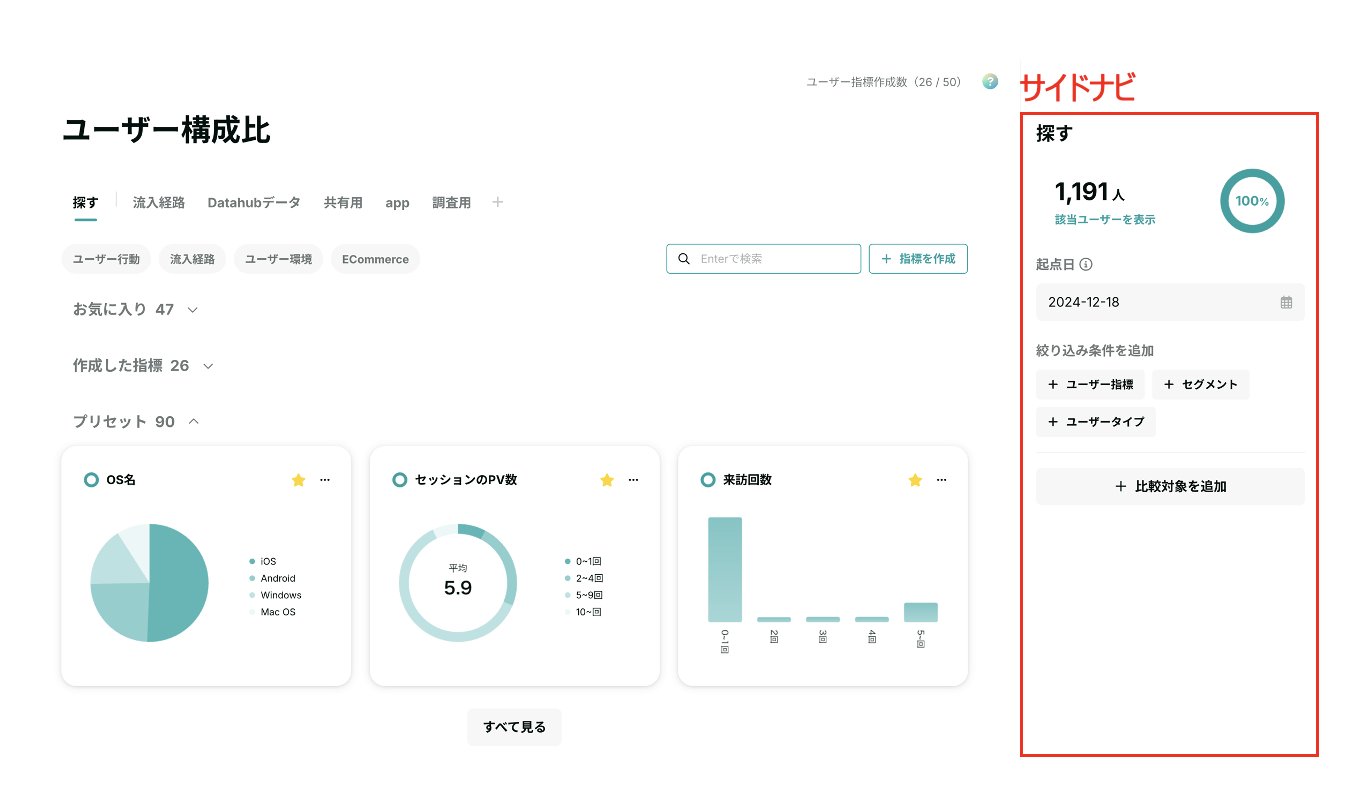This screenshot has height=802, width=1360.
Task: Add a new tab with plus icon
Action: [498, 202]
